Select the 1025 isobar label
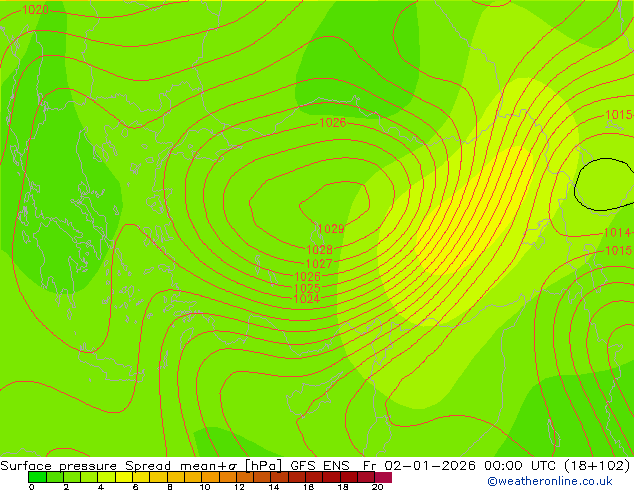Image resolution: width=634 pixels, height=490 pixels. [x=307, y=288]
